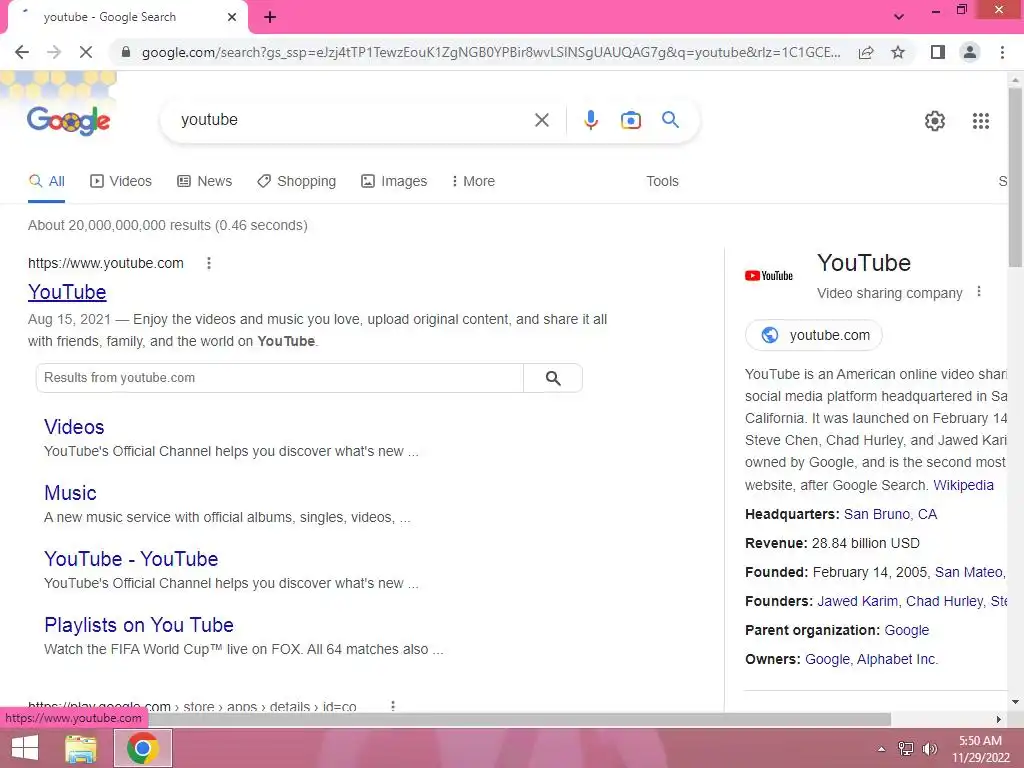Open the Chrome three-dot menu
The image size is (1024, 768).
coord(1002,52)
